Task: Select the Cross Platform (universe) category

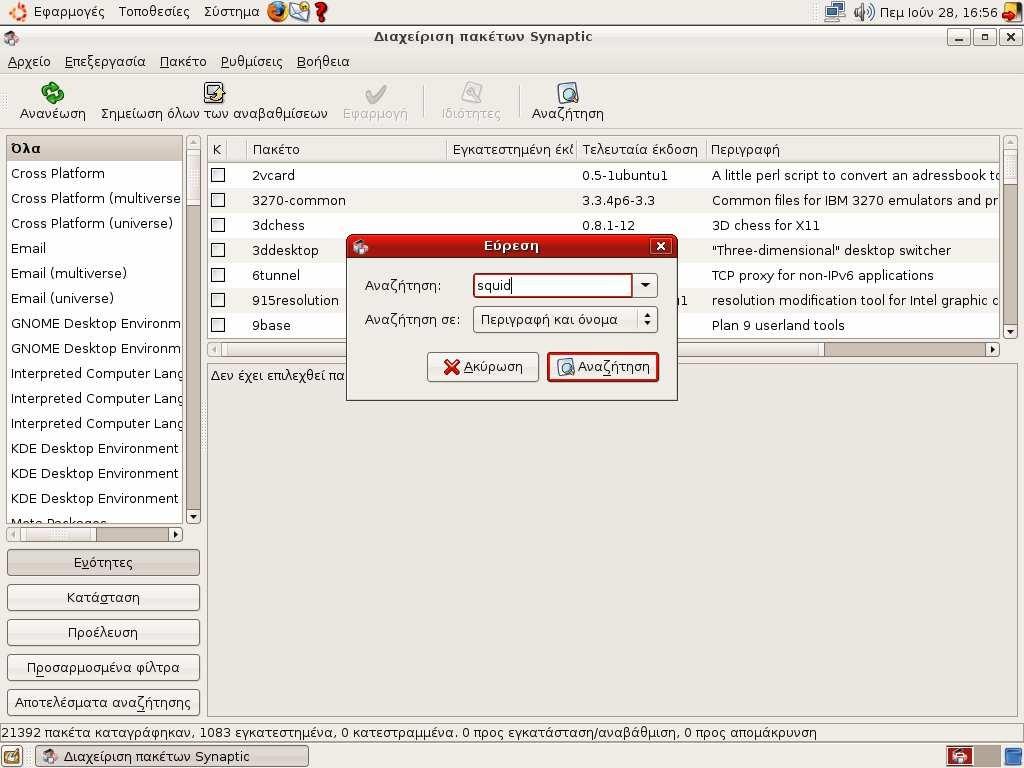Action: pos(94,223)
